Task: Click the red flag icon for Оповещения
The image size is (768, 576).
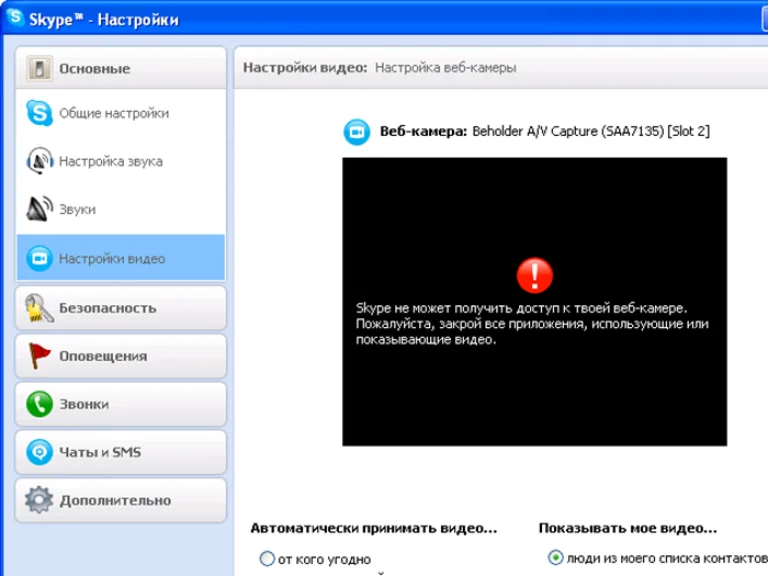Action: (x=39, y=356)
